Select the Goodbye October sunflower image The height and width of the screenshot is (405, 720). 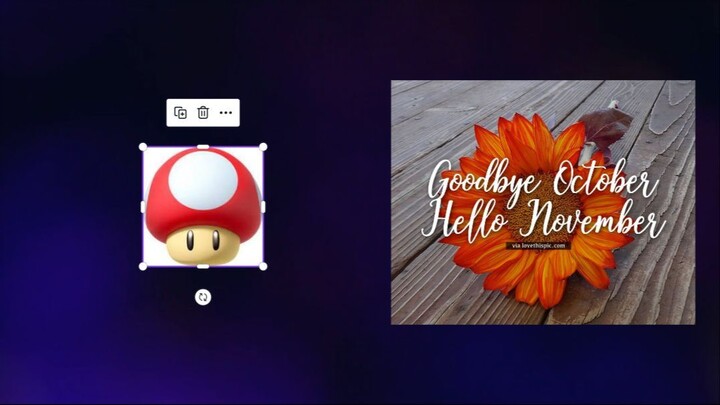(x=543, y=202)
